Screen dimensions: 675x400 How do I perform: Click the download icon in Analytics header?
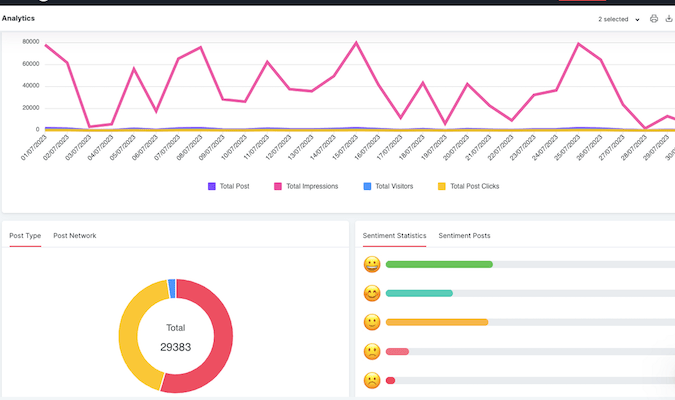pos(668,19)
